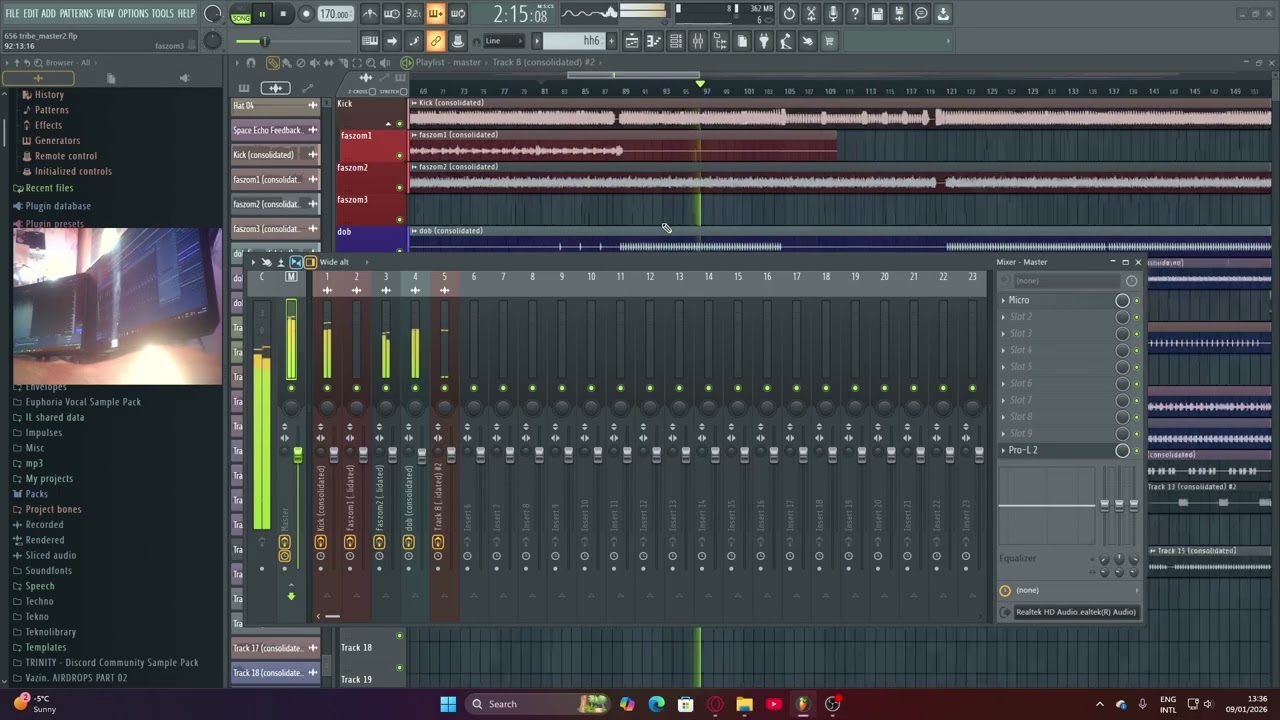Open Microsoft Edge from taskbar
Screen dimensions: 1280x720
click(x=656, y=704)
